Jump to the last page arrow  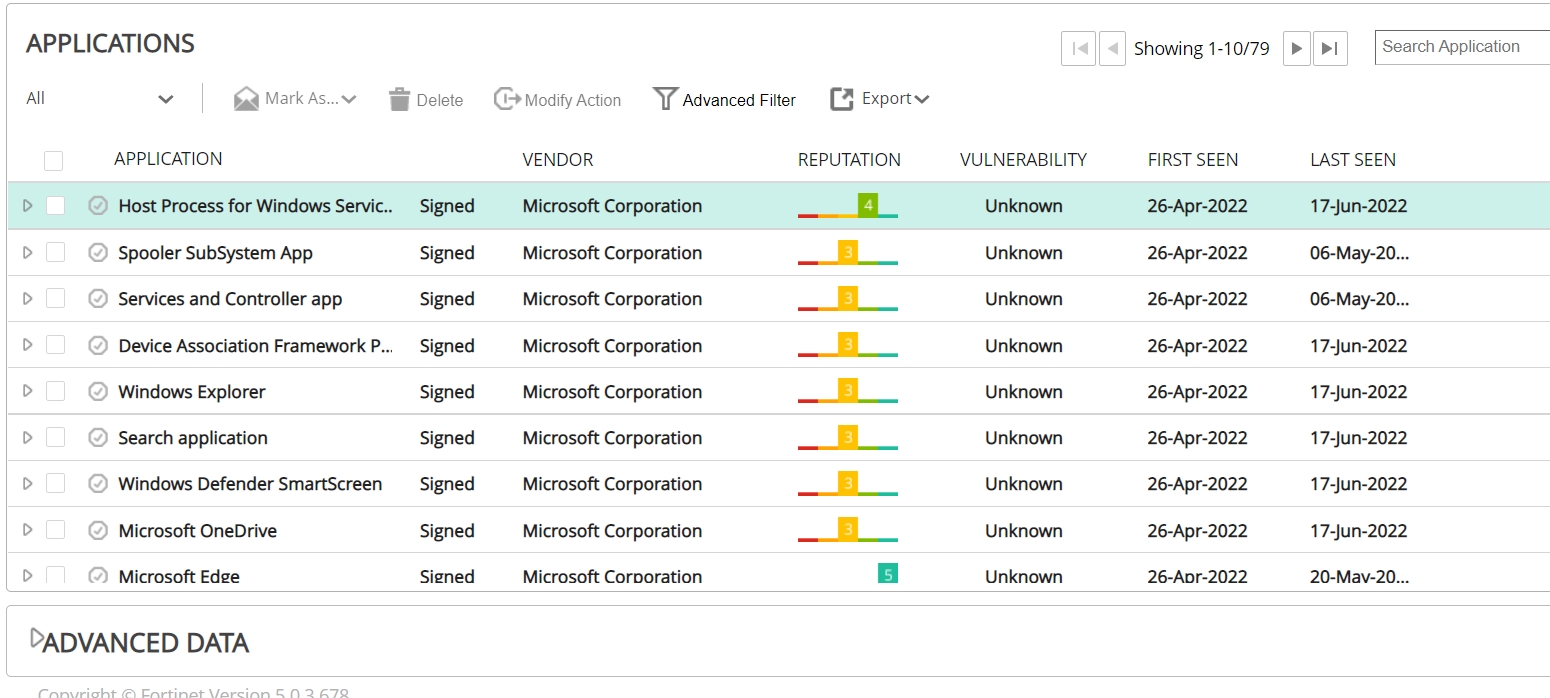1329,48
